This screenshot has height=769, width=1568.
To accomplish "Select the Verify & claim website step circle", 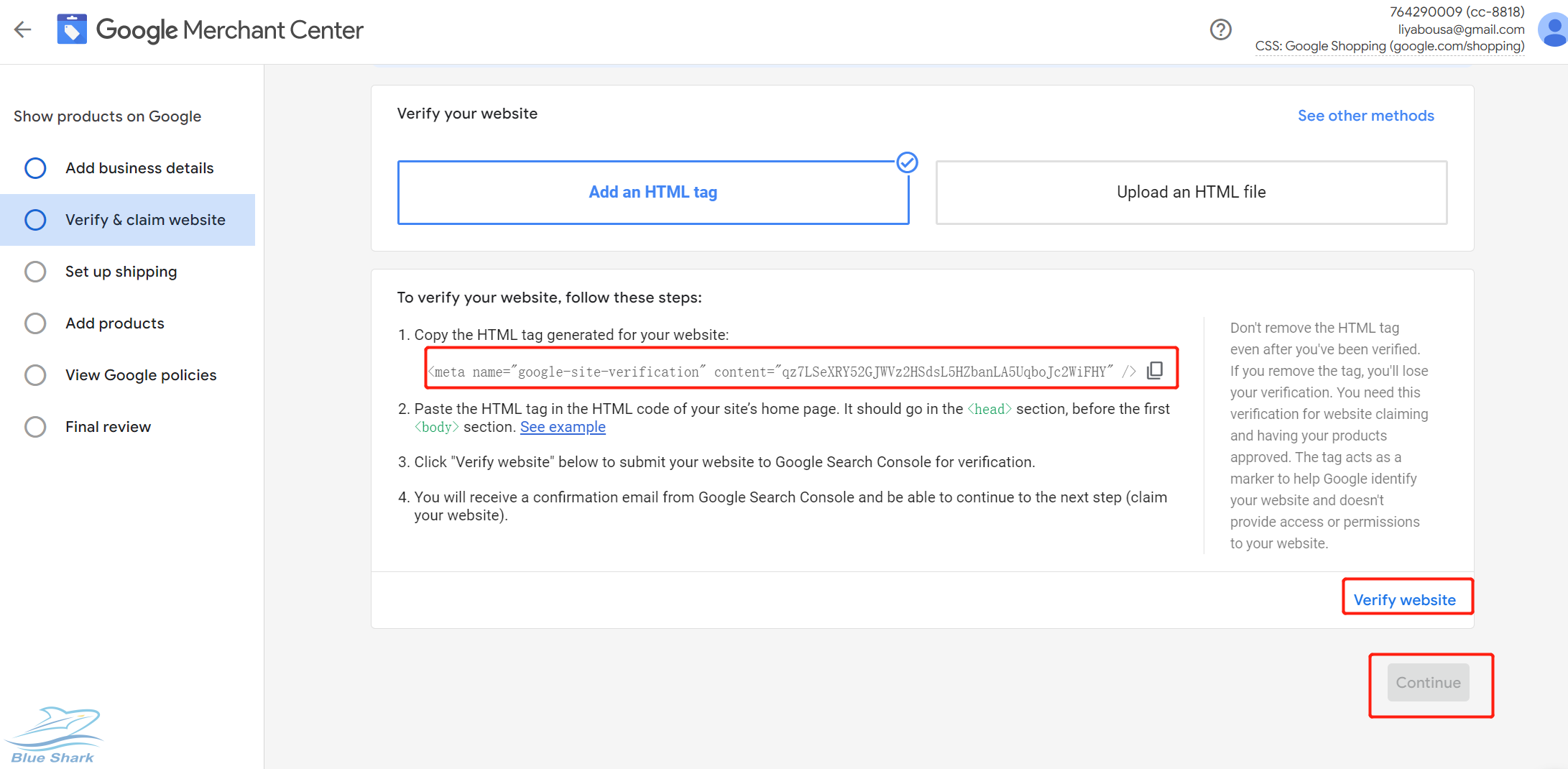I will (x=35, y=220).
